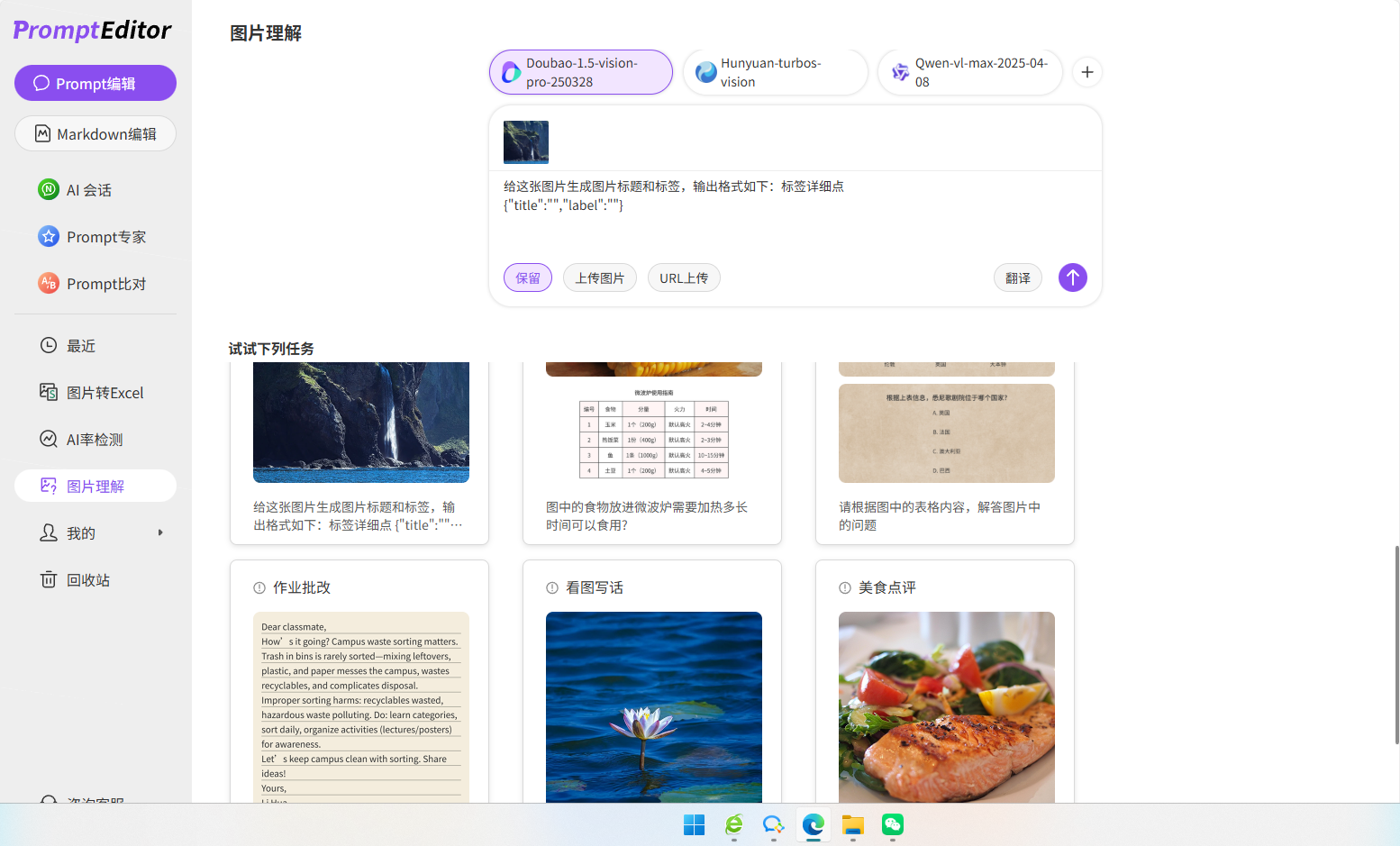Switch to Hunyuan-turbos-vision model tab
Viewport: 1400px width, 846px height.
[x=775, y=72]
